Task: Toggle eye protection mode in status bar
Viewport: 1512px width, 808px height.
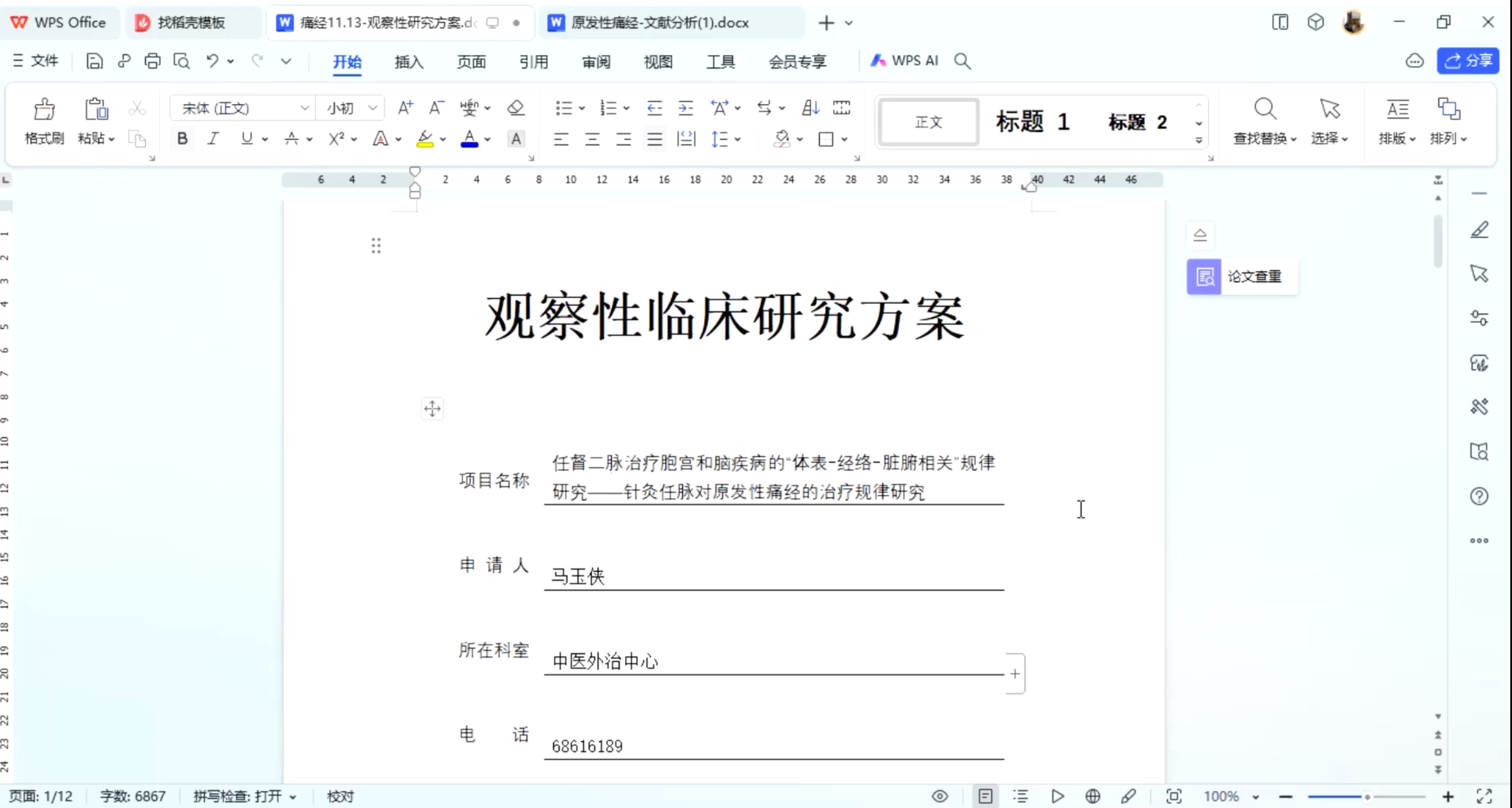Action: point(939,796)
